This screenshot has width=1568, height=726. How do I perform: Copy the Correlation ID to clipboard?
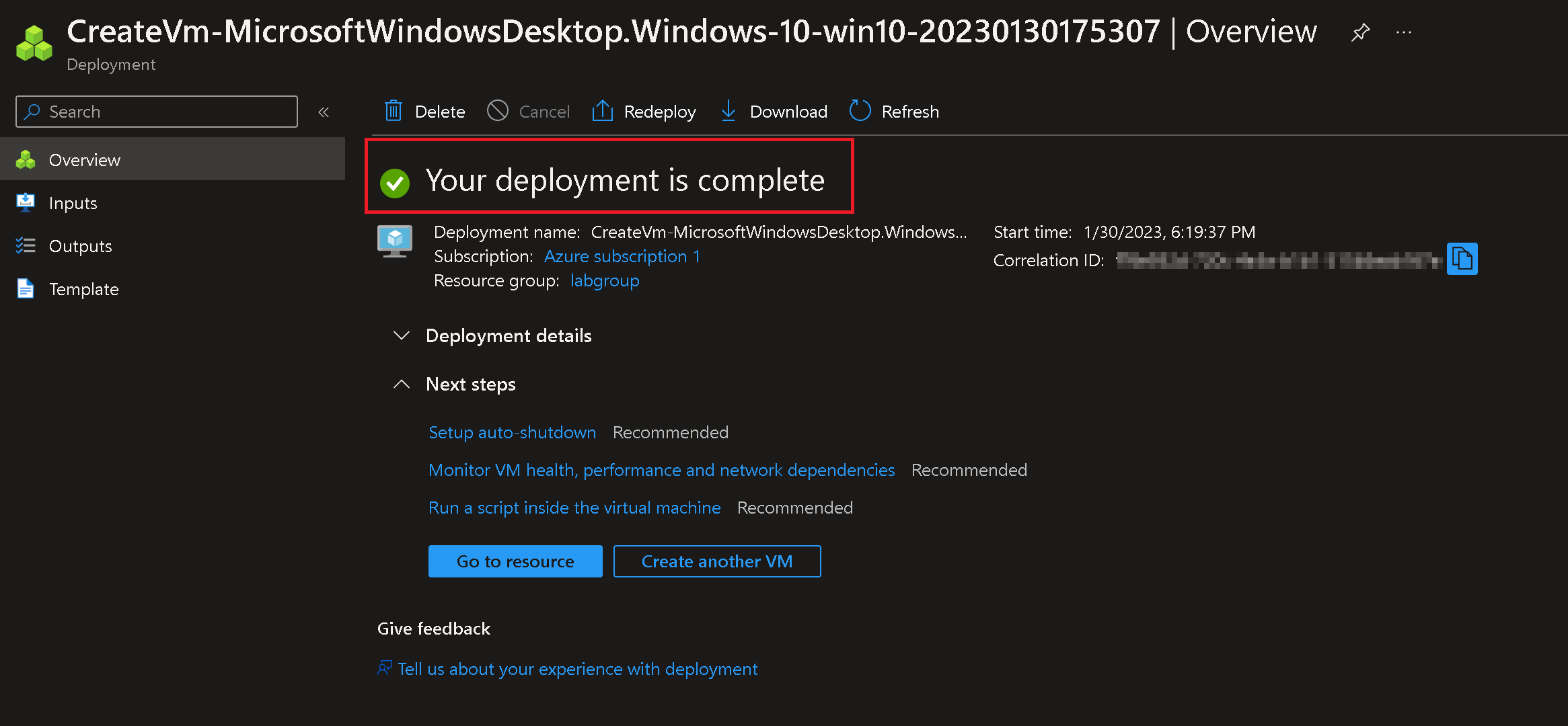(1462, 259)
